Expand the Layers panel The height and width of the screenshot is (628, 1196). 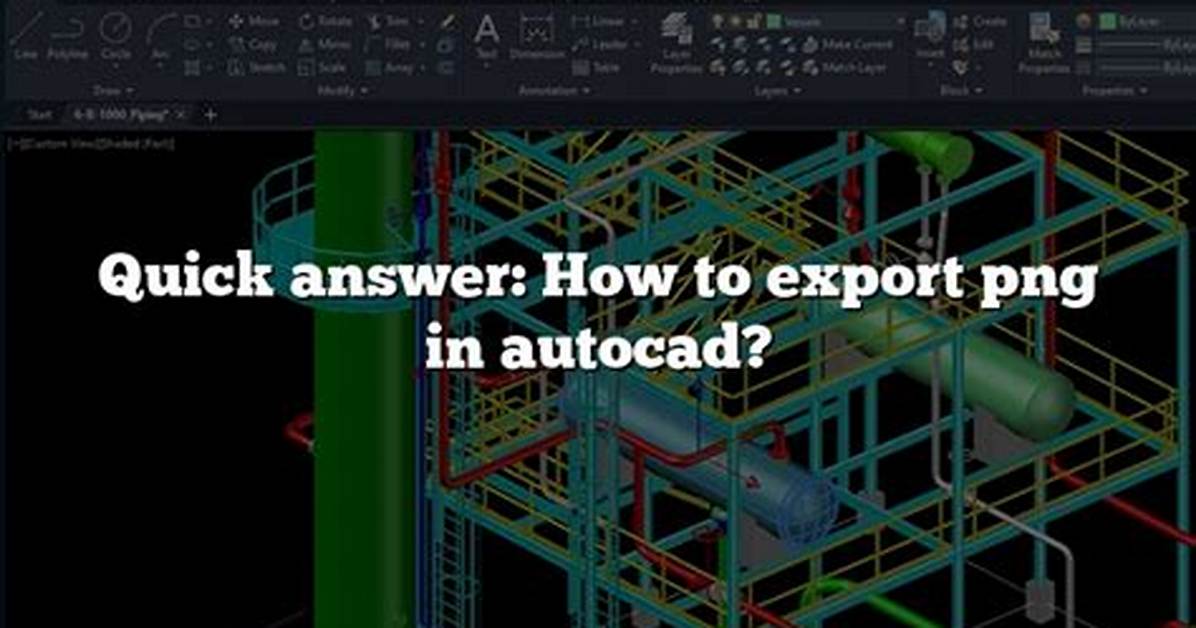pos(777,91)
